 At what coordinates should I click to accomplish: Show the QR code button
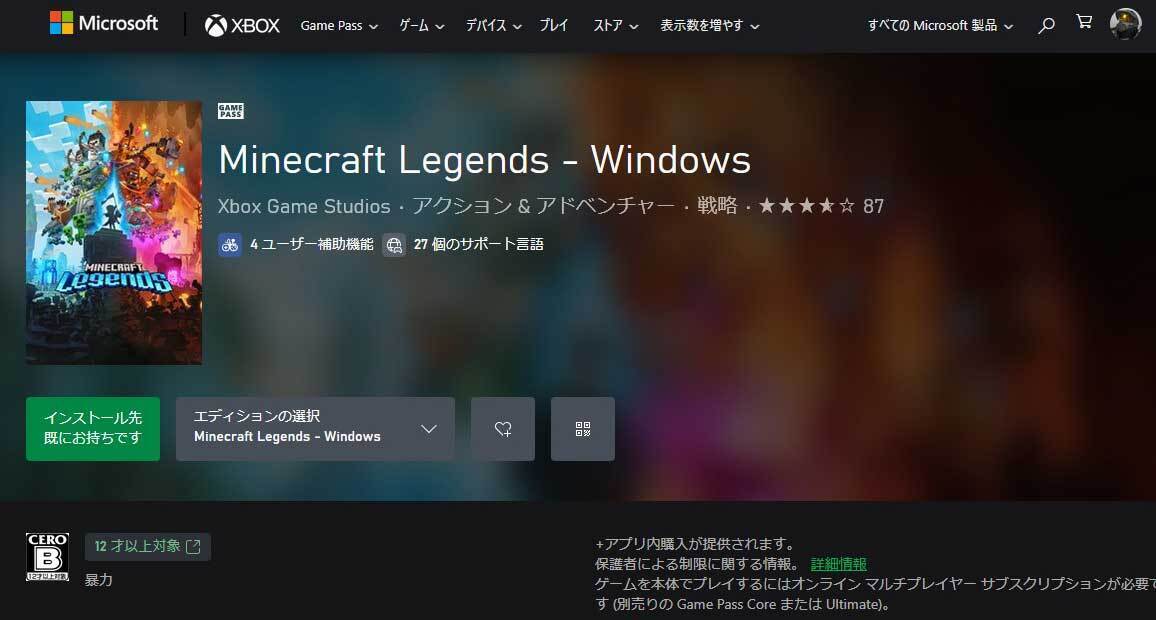pyautogui.click(x=582, y=429)
